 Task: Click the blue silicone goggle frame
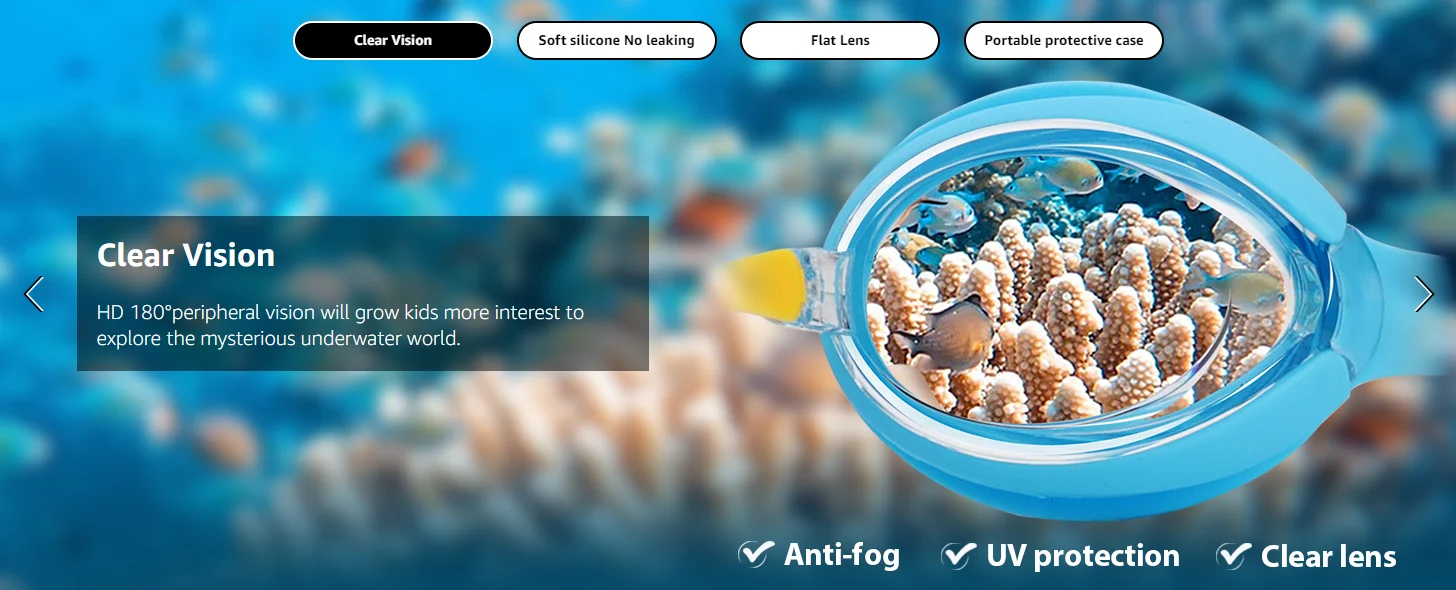tap(1080, 470)
